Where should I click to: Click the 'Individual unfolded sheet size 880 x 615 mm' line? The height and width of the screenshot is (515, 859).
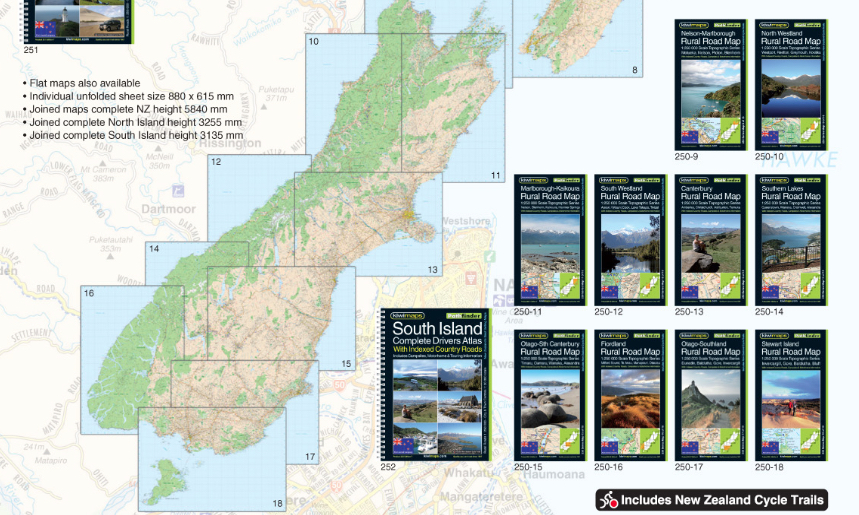point(129,96)
